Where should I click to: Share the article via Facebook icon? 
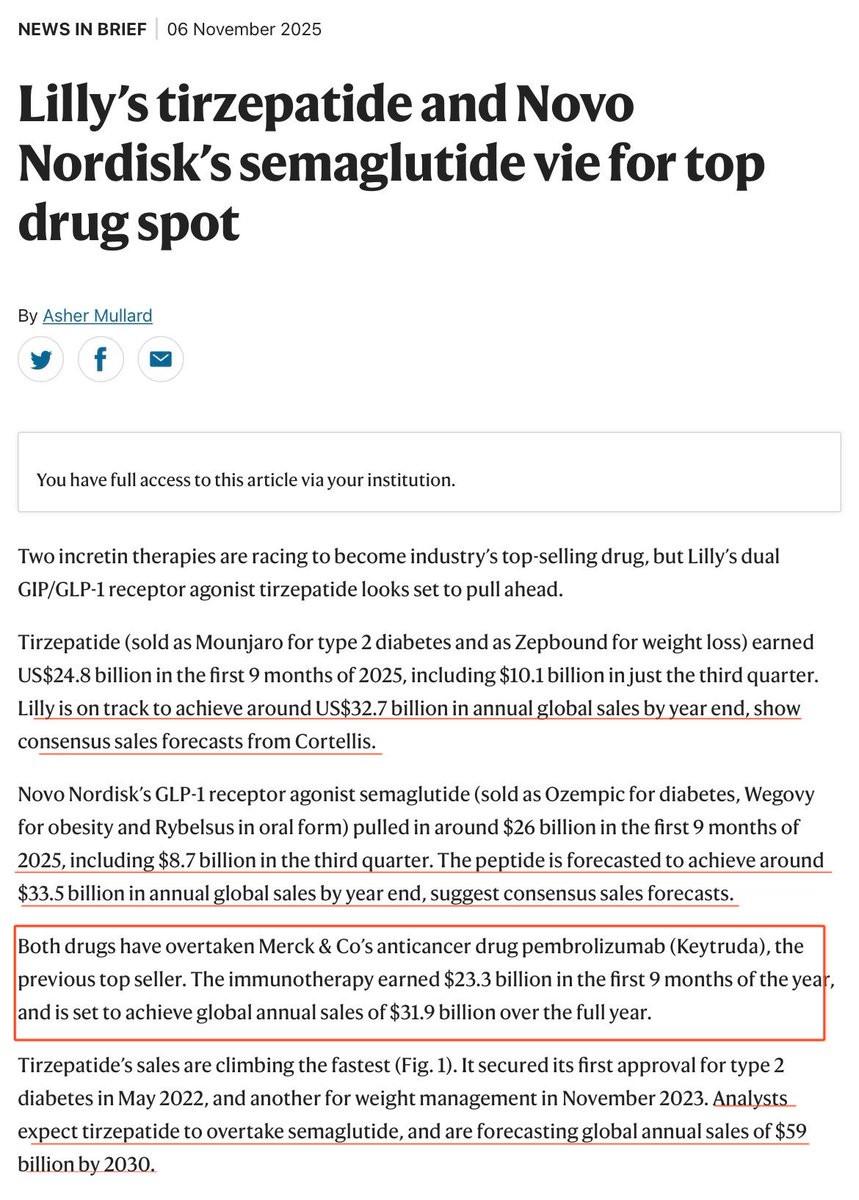click(100, 360)
